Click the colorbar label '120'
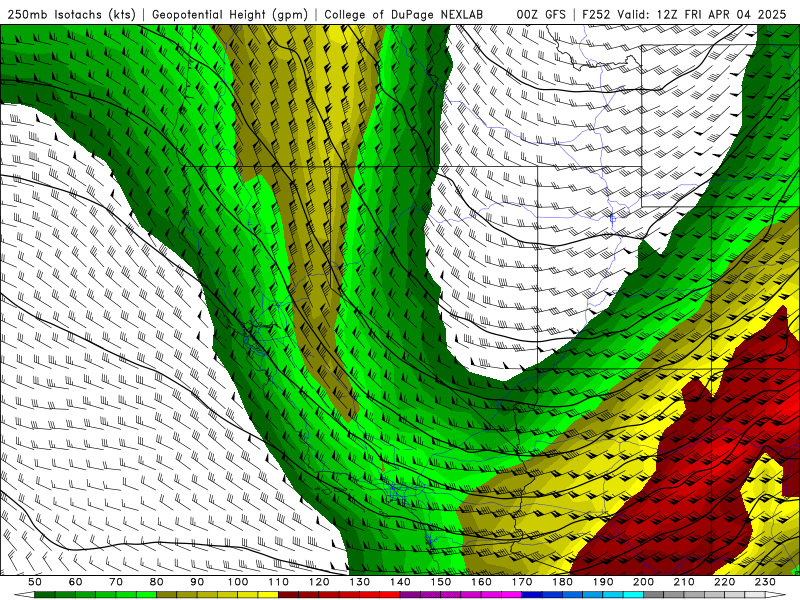Viewport: 800px width, 600px height. [318, 582]
